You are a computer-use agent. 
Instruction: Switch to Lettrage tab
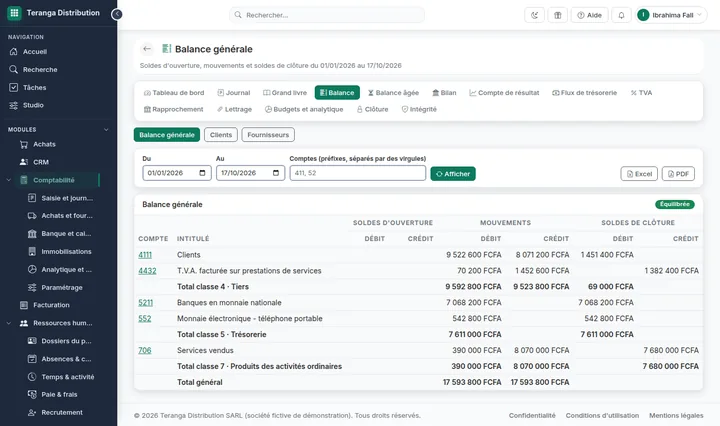234,109
